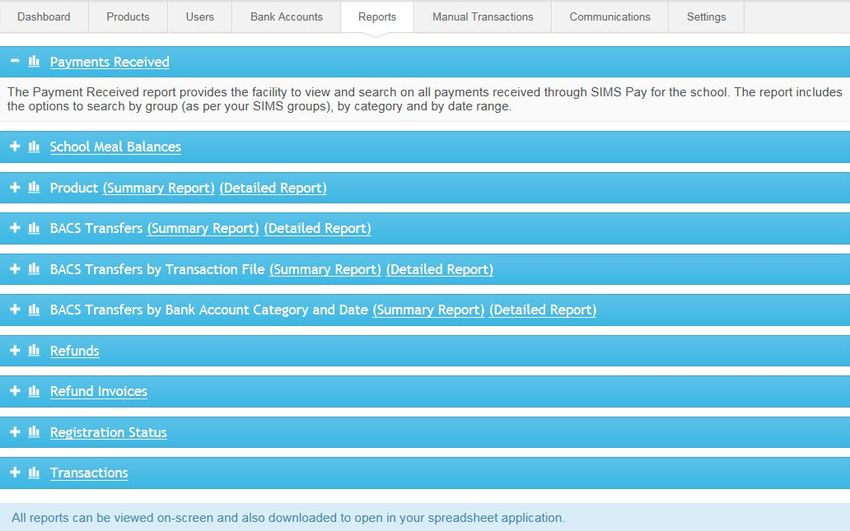Open the Bank Accounts tab
This screenshot has height=531, width=850.
click(x=286, y=17)
